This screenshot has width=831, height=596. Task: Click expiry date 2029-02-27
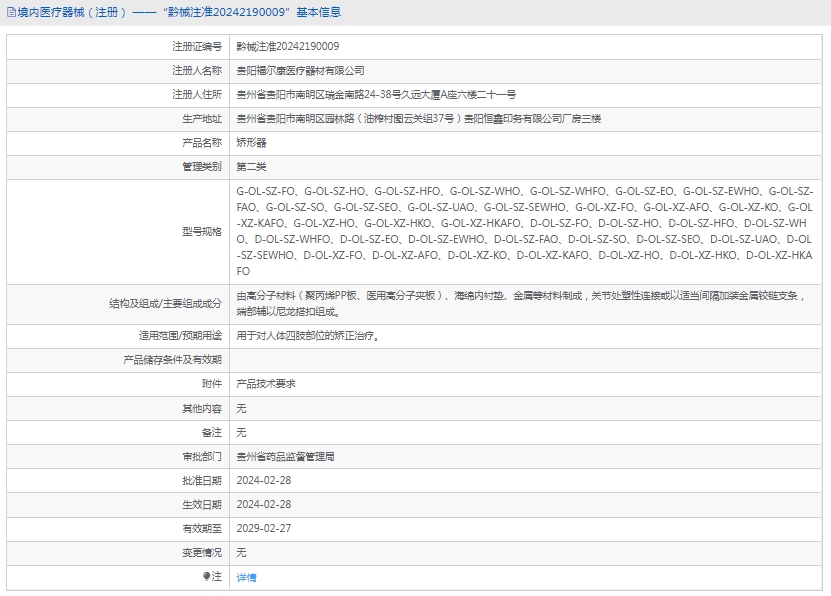(x=263, y=528)
